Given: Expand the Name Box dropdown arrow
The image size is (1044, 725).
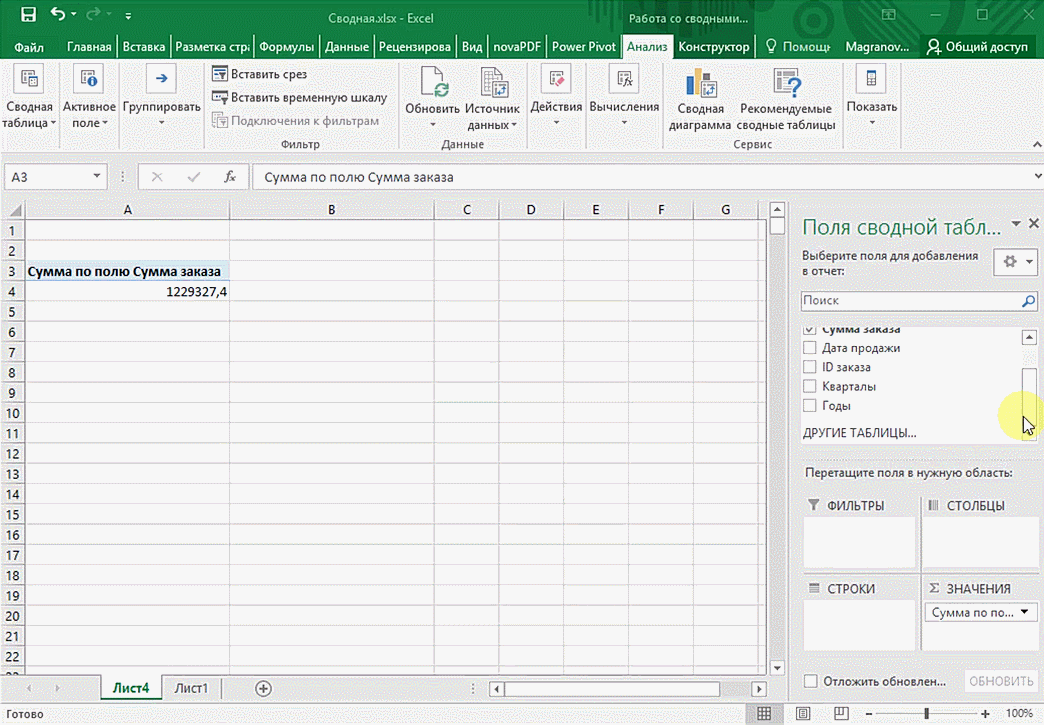Looking at the screenshot, I should point(97,177).
